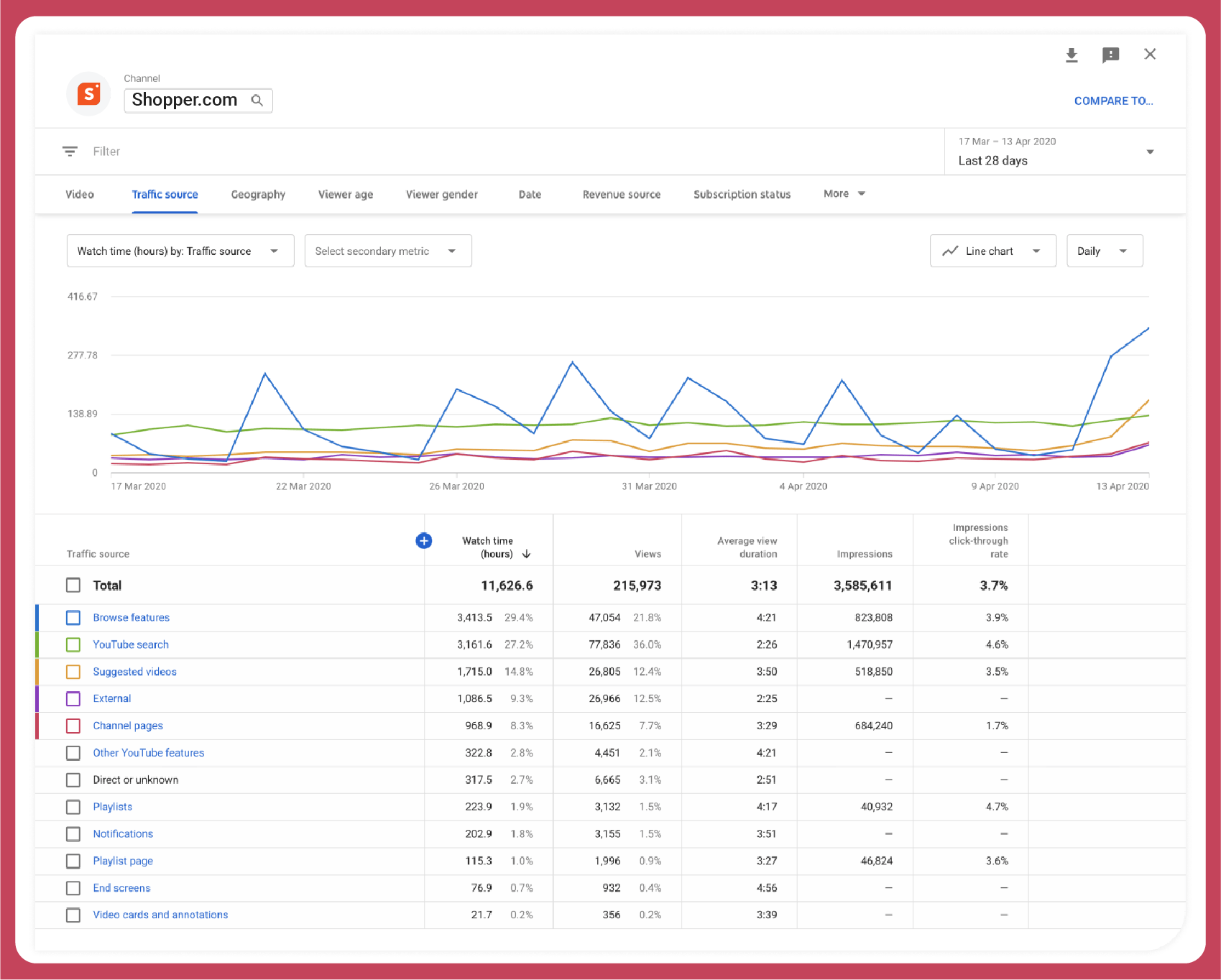Open the External traffic source link
Screen dimensions: 1221x980
(x=112, y=698)
